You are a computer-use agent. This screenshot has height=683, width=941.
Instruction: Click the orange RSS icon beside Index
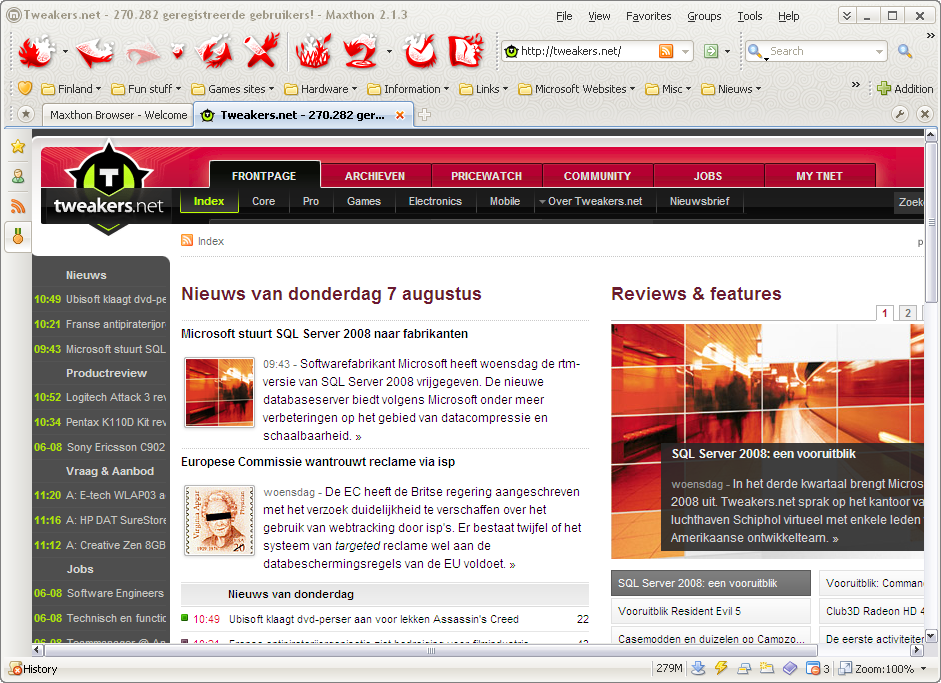187,241
